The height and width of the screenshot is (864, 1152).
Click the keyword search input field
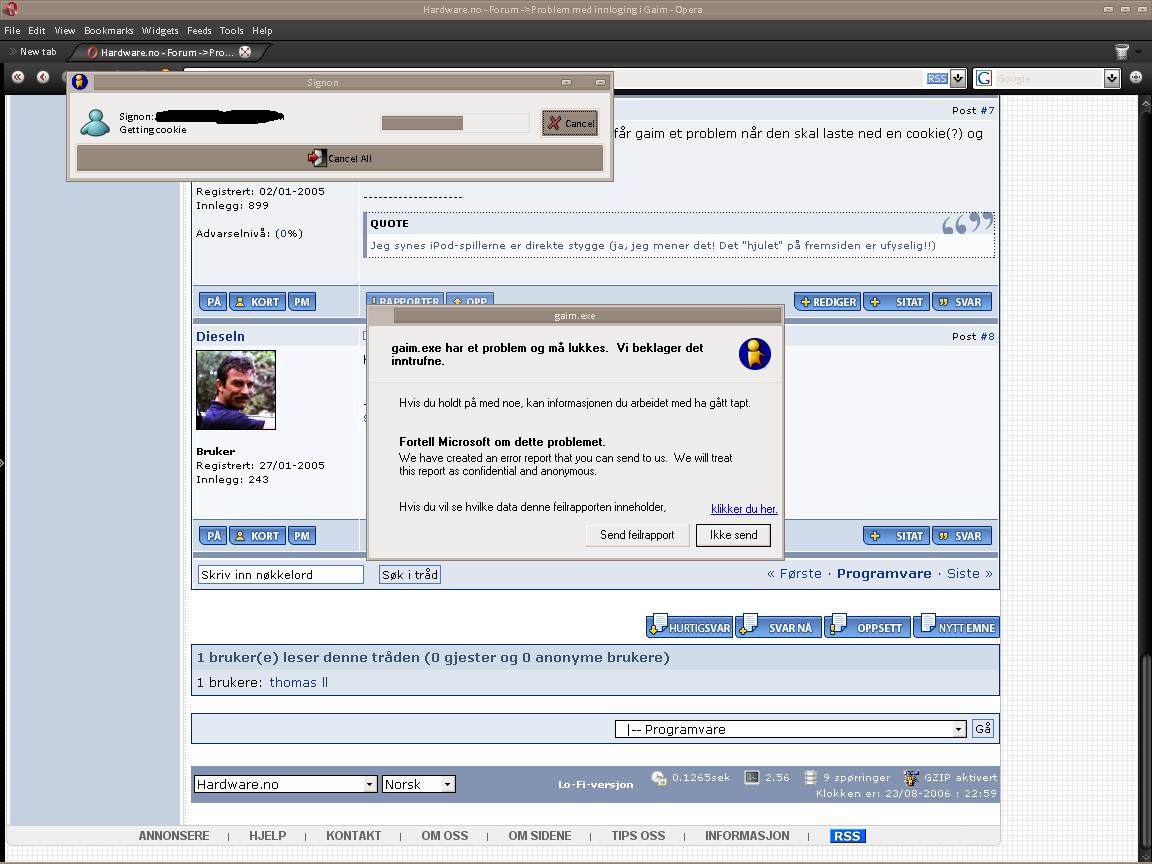(x=281, y=575)
